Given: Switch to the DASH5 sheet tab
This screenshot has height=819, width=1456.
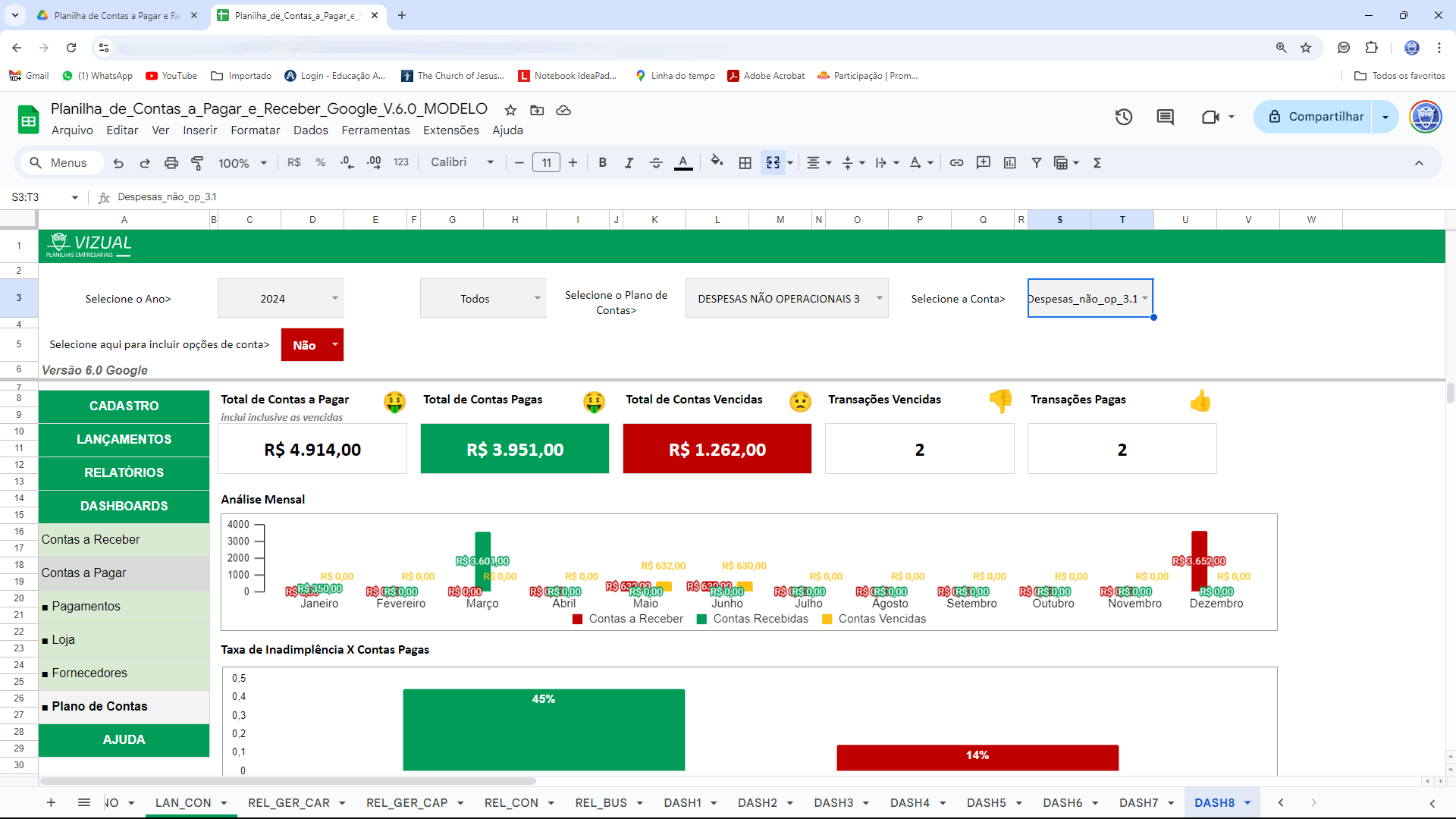Looking at the screenshot, I should 986,802.
